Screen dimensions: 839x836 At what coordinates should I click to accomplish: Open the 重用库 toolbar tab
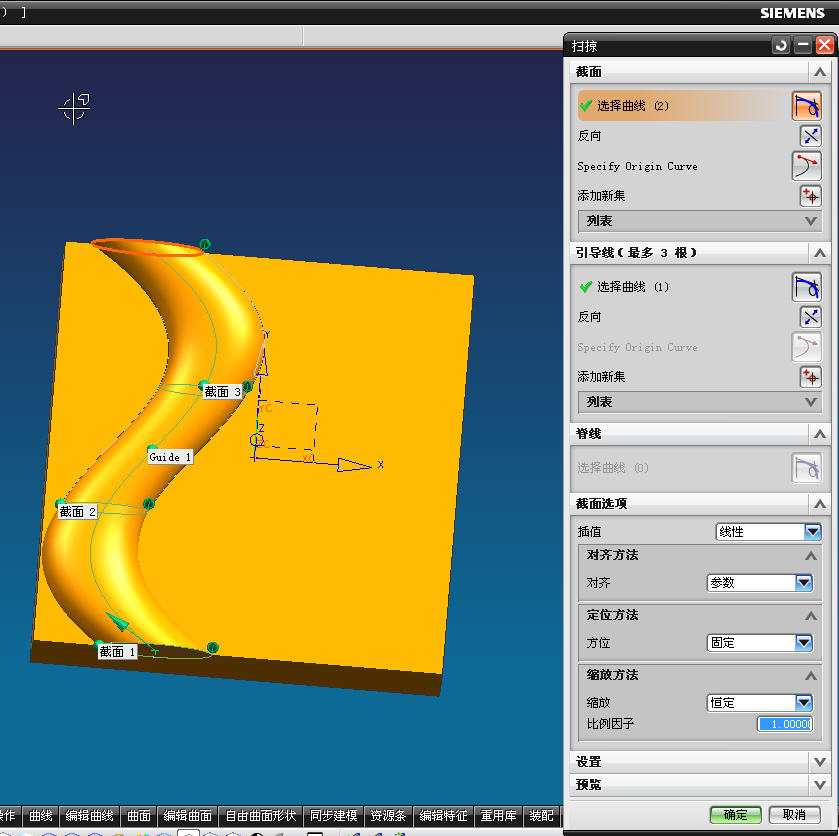(498, 816)
